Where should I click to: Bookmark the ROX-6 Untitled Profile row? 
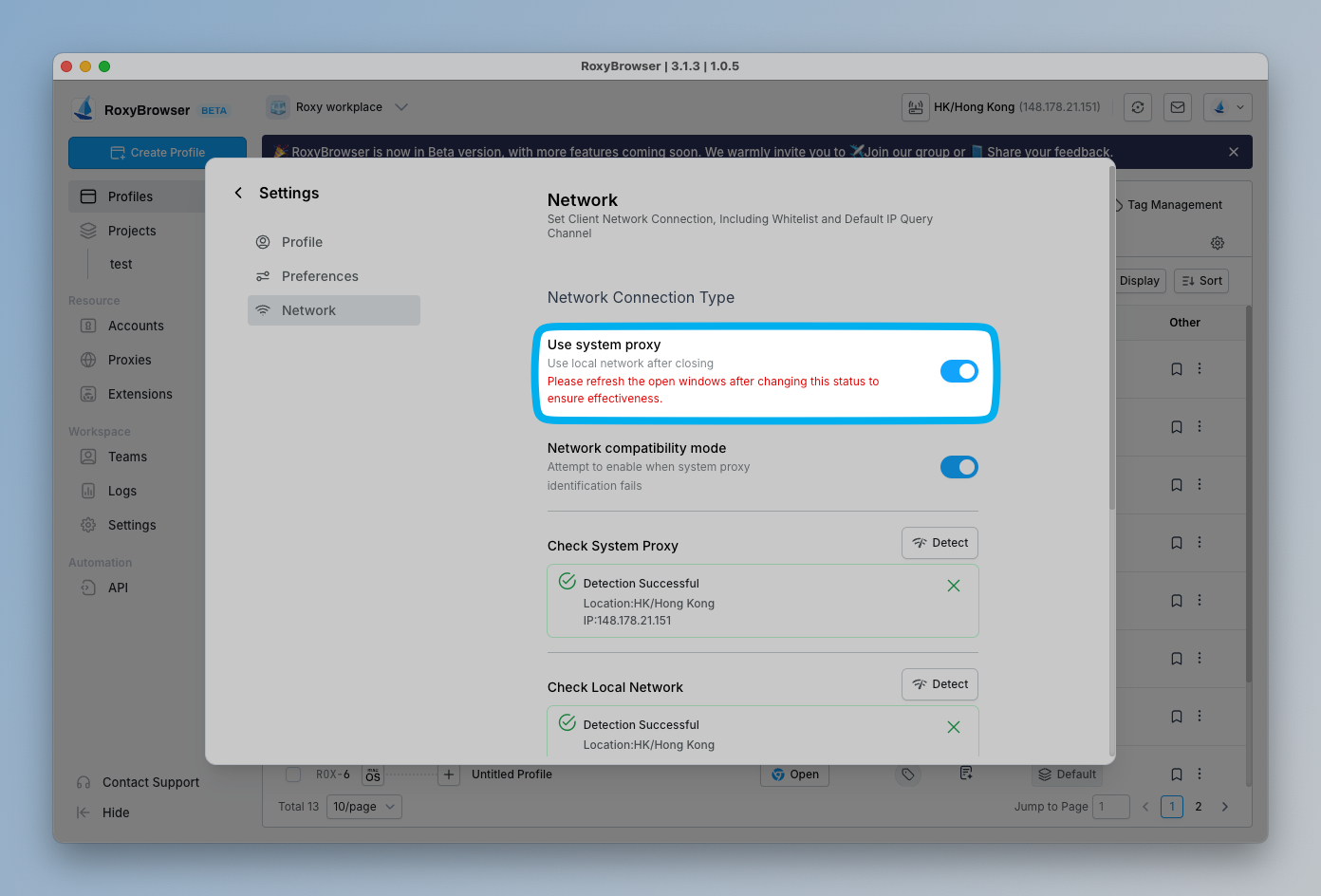[x=1177, y=775]
